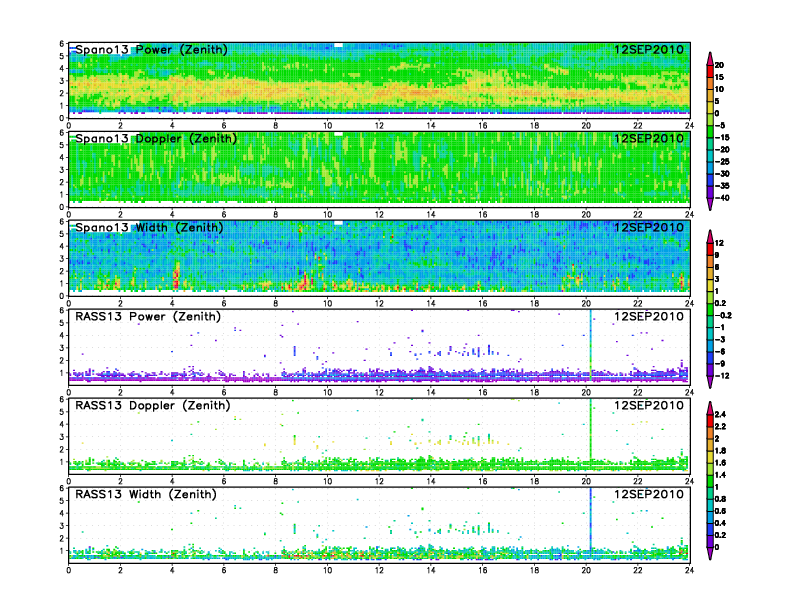Click hour 0 tick under the RASS13 Width panel
Screen dimensions: 792x612
click(69, 570)
